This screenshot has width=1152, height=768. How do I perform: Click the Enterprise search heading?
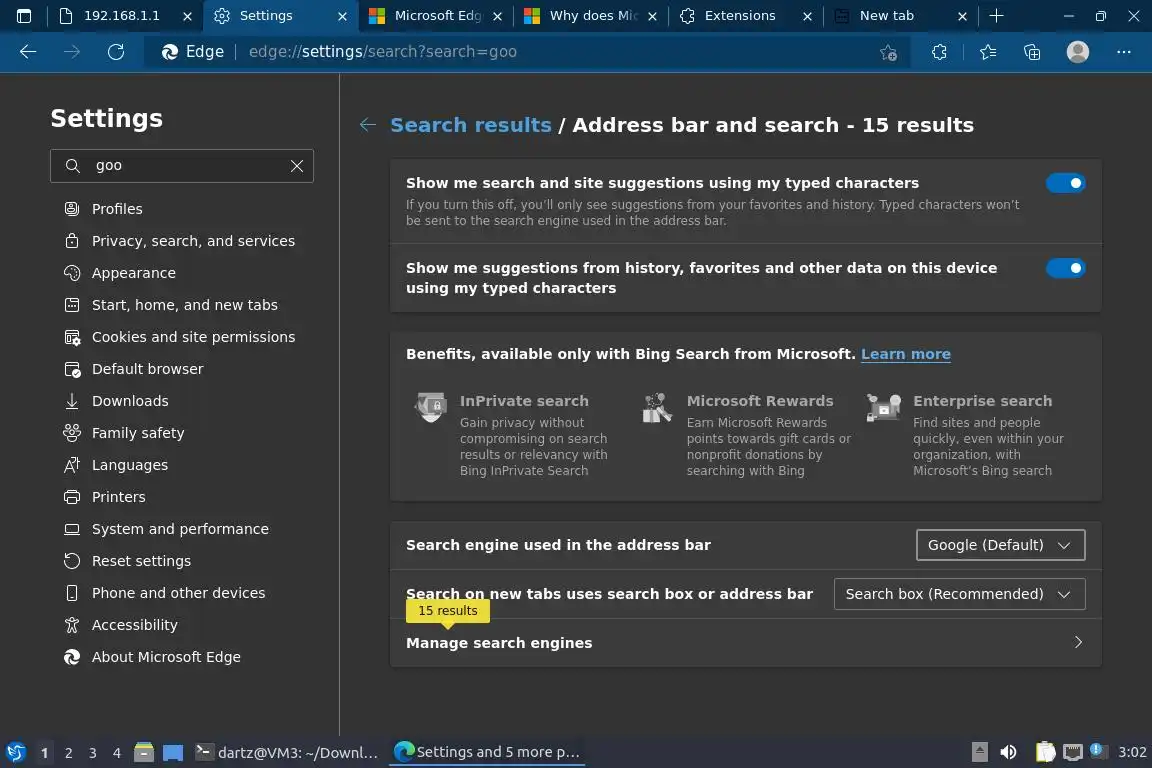pyautogui.click(x=982, y=401)
